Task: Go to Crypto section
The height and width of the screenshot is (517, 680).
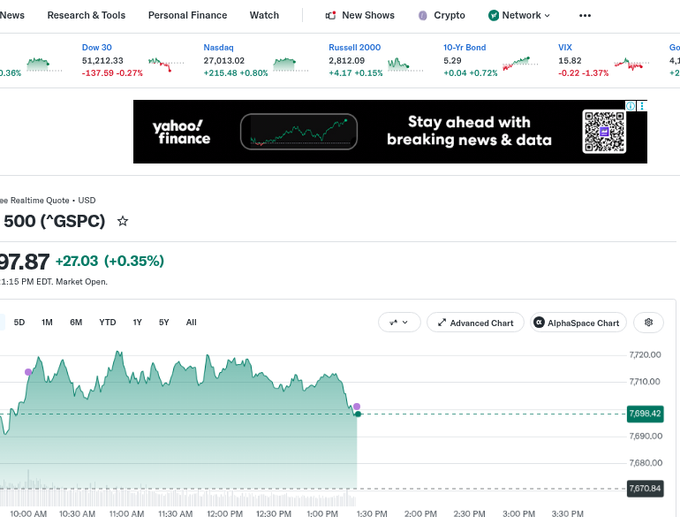Action: tap(449, 16)
